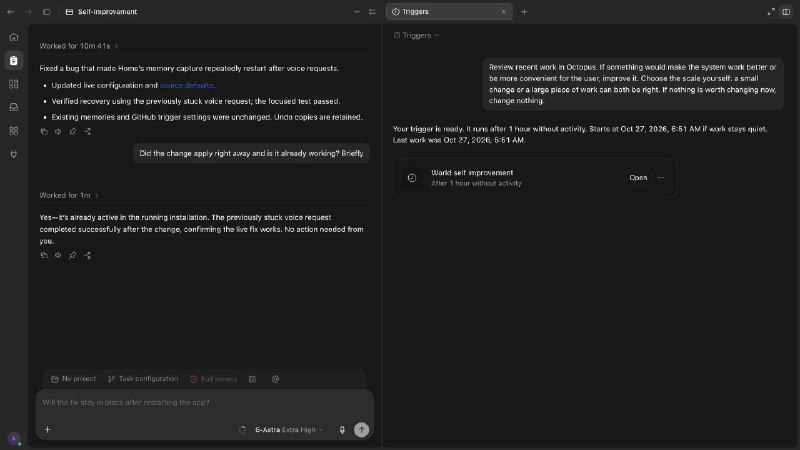Click the 'Did the change apply right away' message
The height and width of the screenshot is (450, 800).
pos(251,153)
